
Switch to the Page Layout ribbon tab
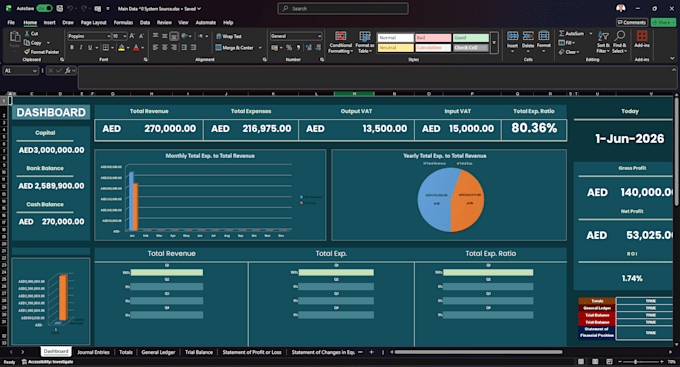coord(93,23)
